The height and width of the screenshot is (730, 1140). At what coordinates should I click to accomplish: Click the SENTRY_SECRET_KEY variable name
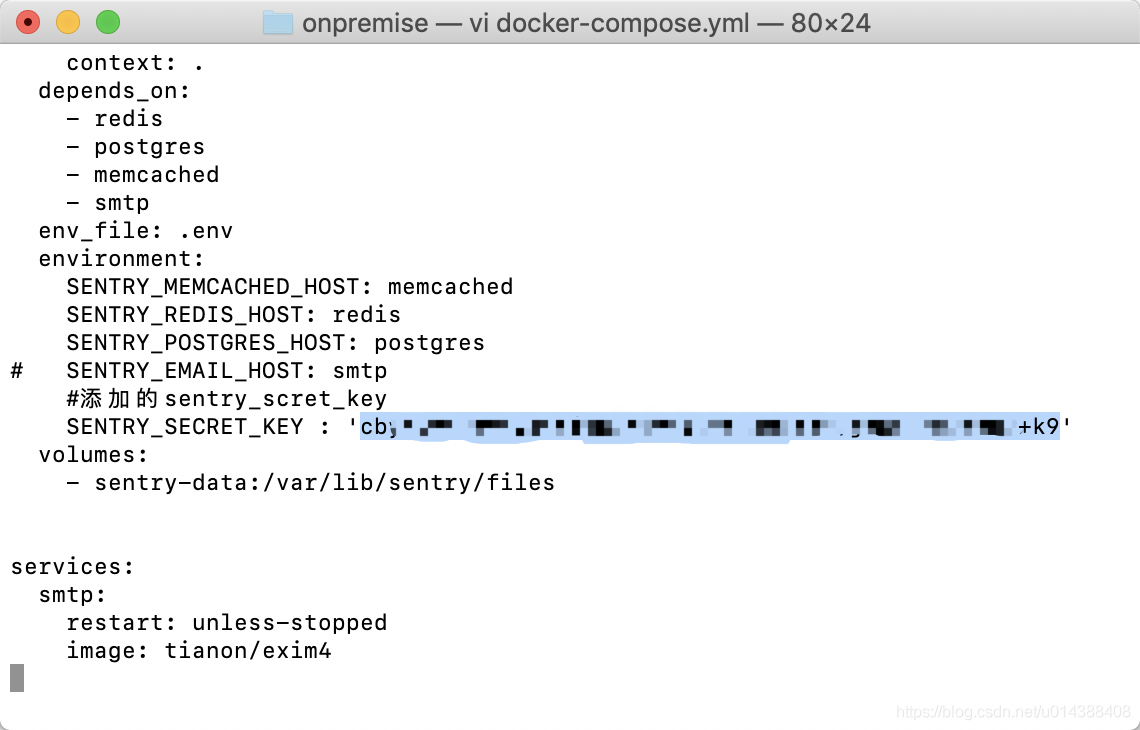pos(185,427)
